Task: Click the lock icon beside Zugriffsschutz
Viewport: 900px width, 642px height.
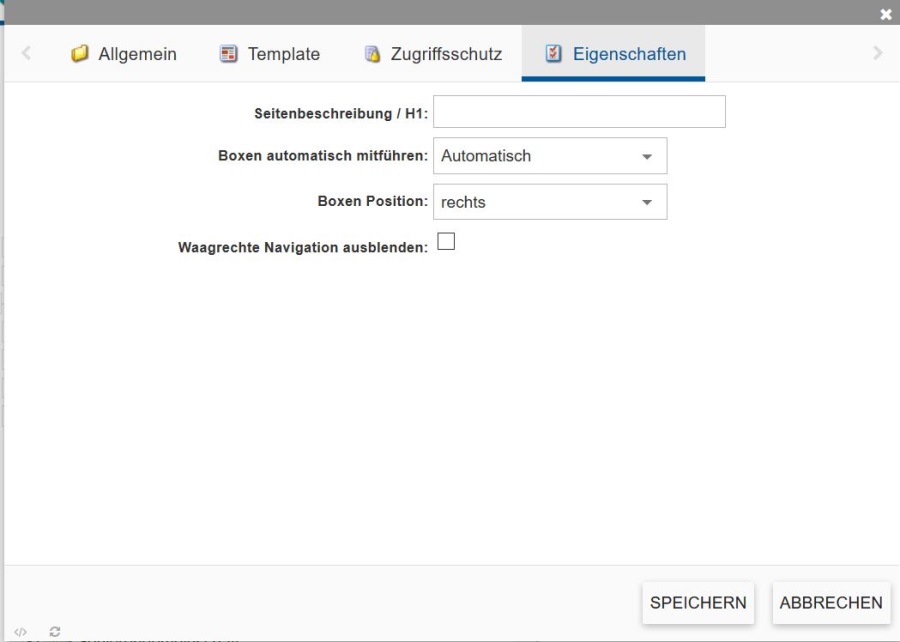Action: point(373,54)
